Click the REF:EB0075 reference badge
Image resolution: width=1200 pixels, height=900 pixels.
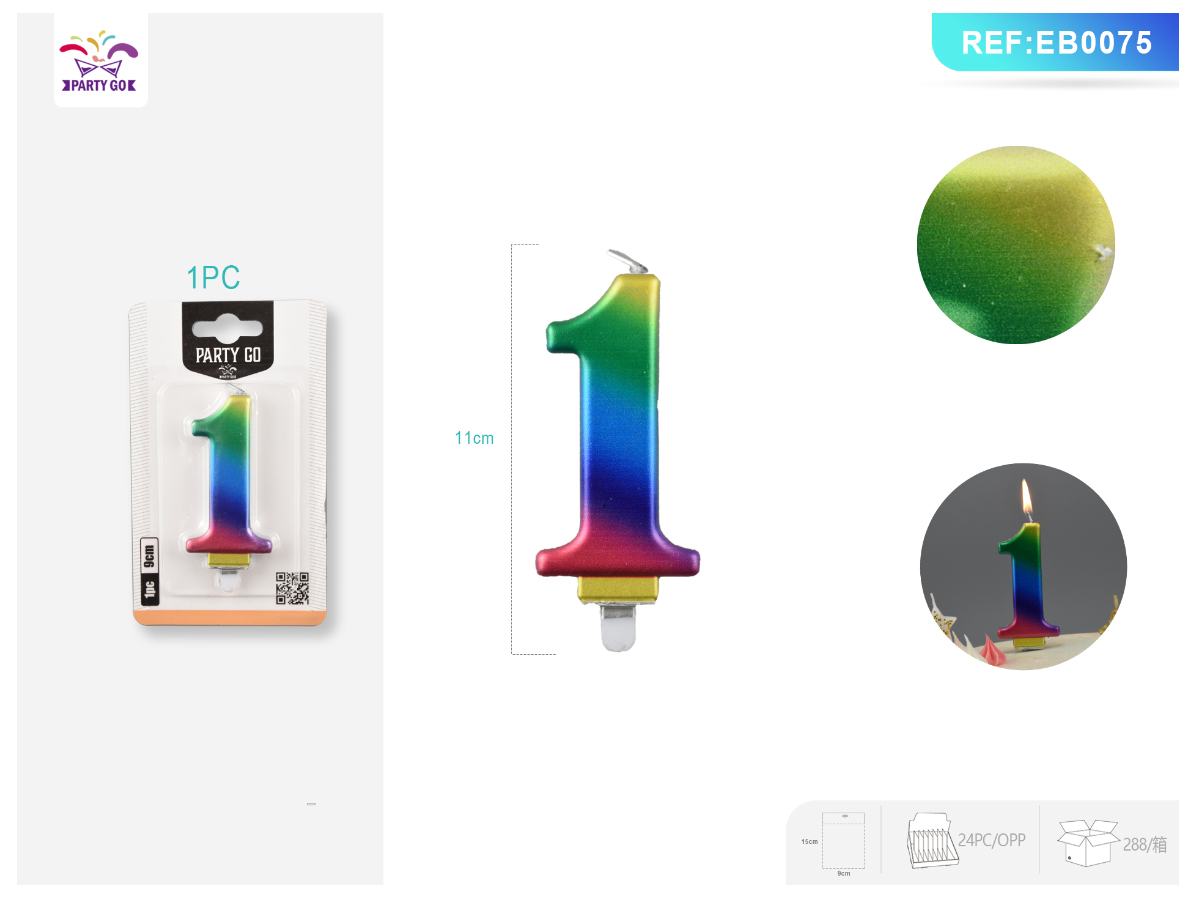[x=1056, y=42]
